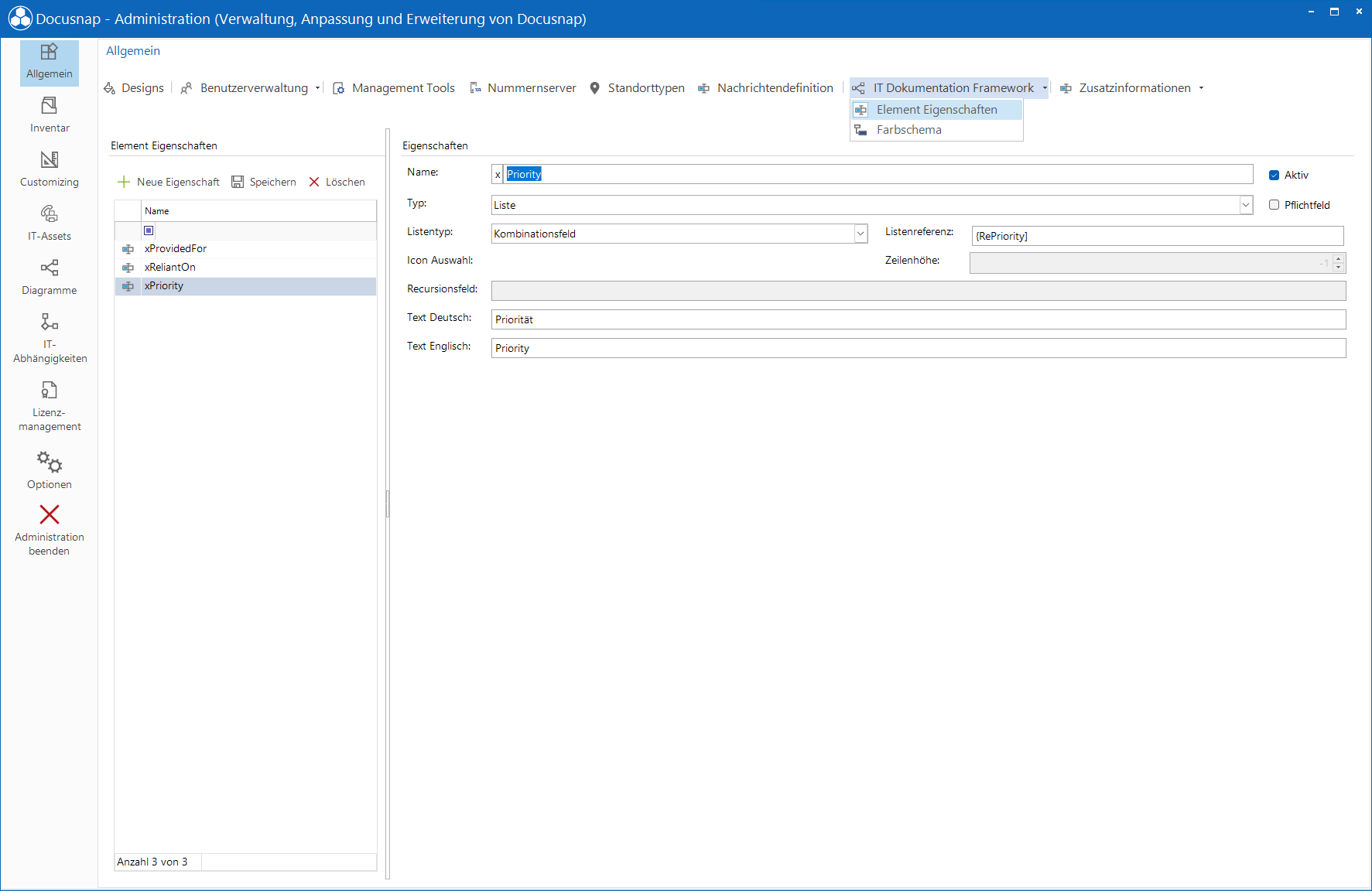
Task: Click the Recursionsfeld input box
Action: pos(919,291)
